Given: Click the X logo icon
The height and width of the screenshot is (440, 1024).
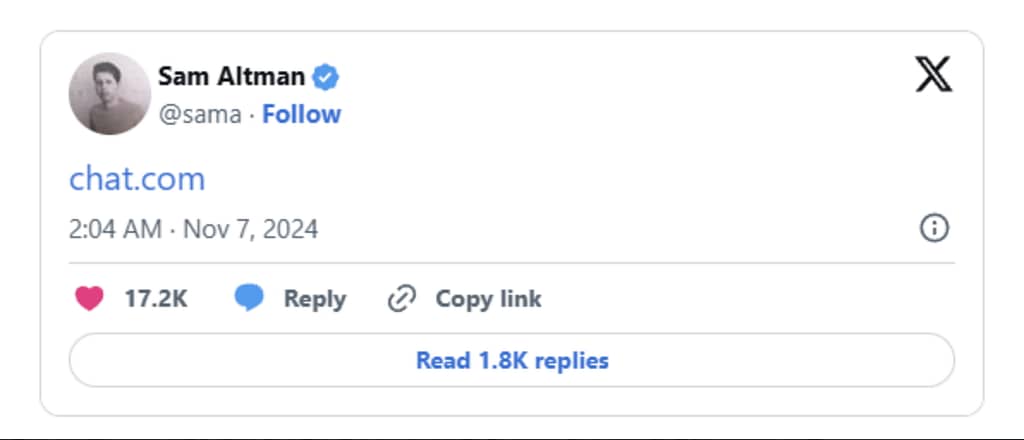Looking at the screenshot, I should pyautogui.click(x=933, y=74).
